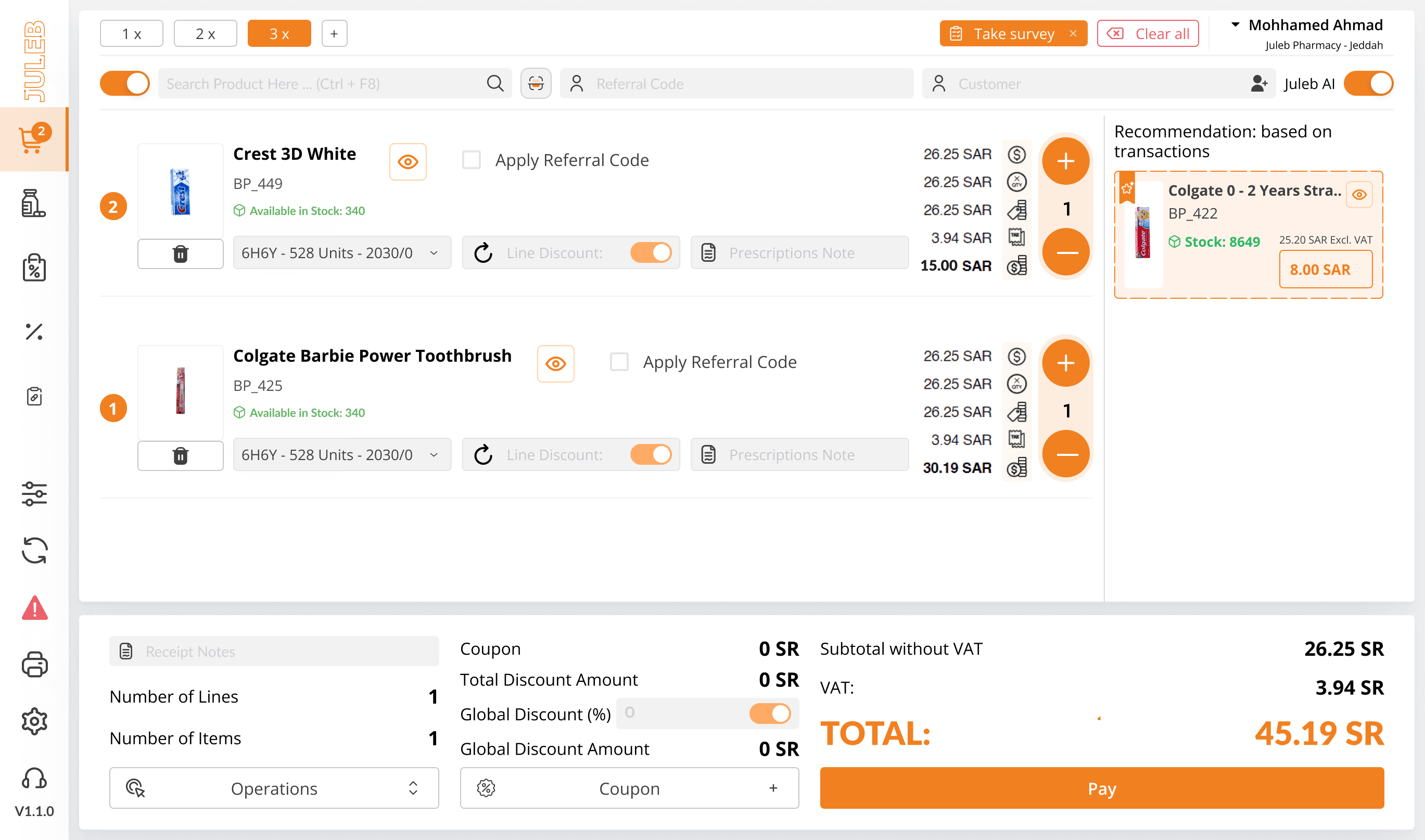Toggle the Global Discount switch
This screenshot has width=1425, height=840.
(770, 714)
